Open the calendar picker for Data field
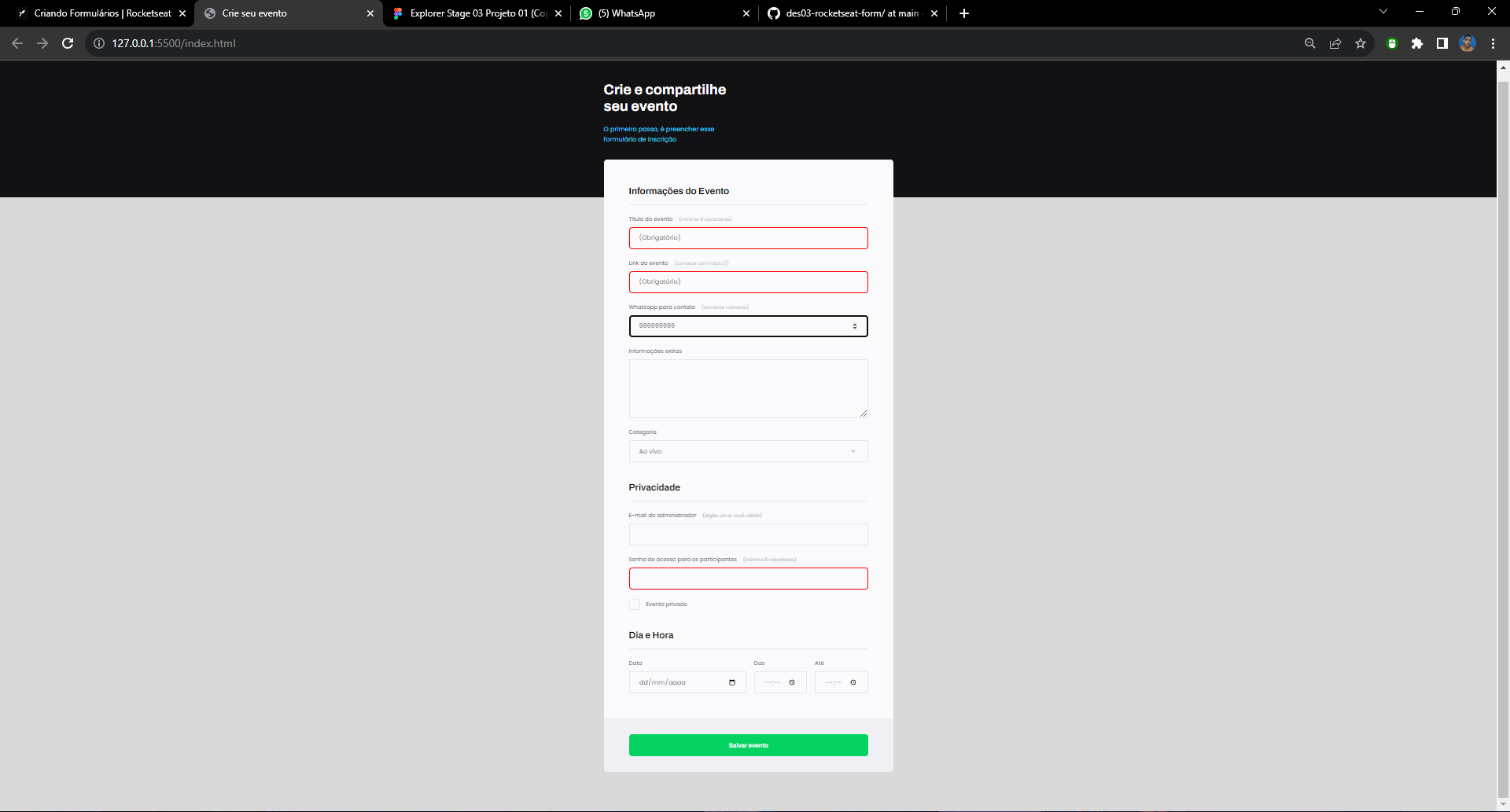Viewport: 1510px width, 812px height. (x=732, y=682)
